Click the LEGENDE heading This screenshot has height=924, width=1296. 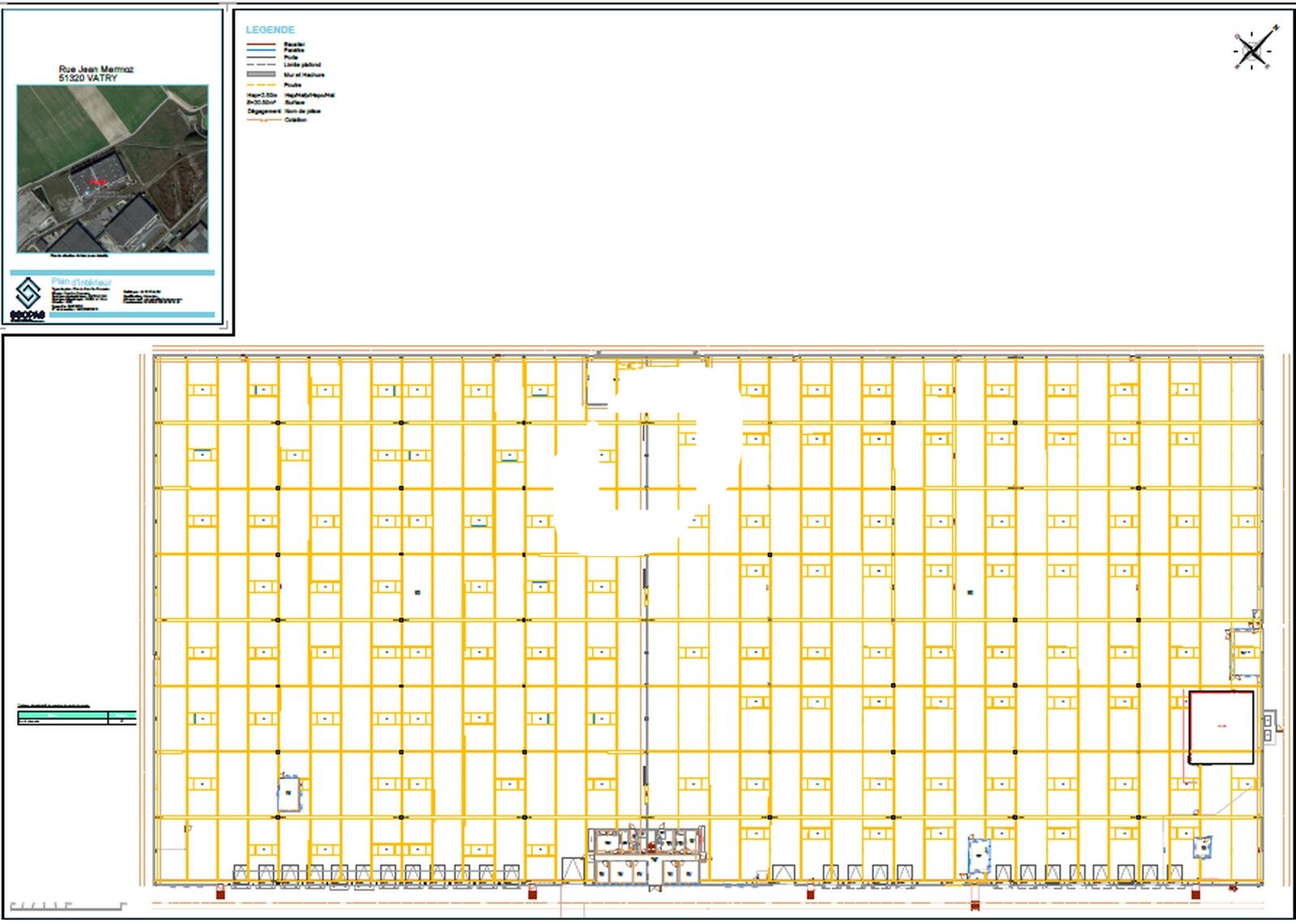pyautogui.click(x=271, y=30)
